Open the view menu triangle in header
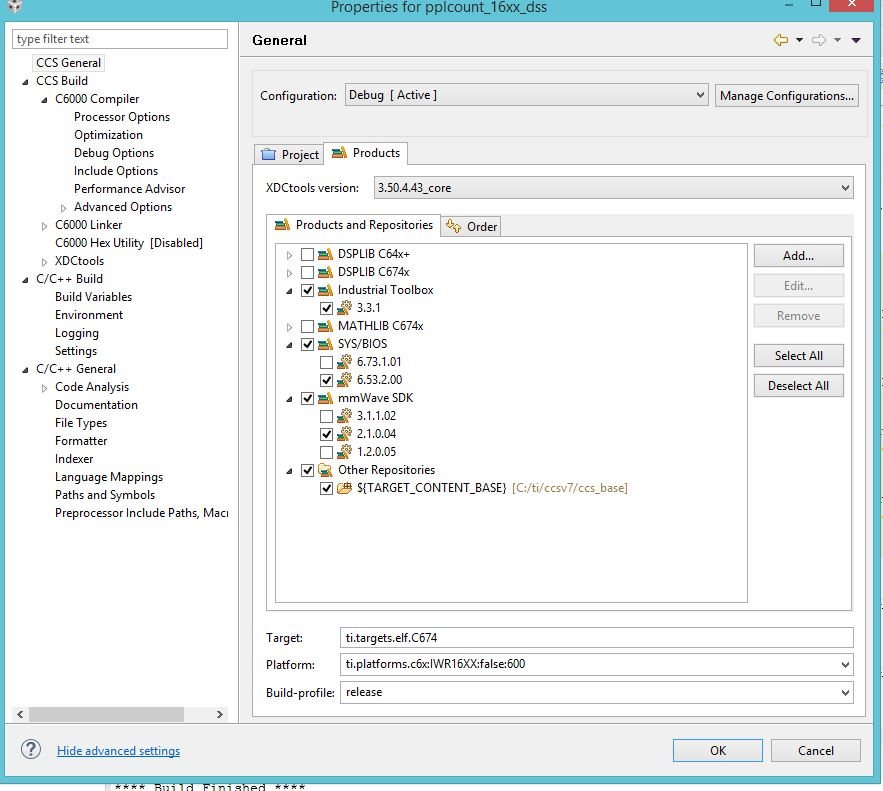The width and height of the screenshot is (883, 791). [856, 41]
